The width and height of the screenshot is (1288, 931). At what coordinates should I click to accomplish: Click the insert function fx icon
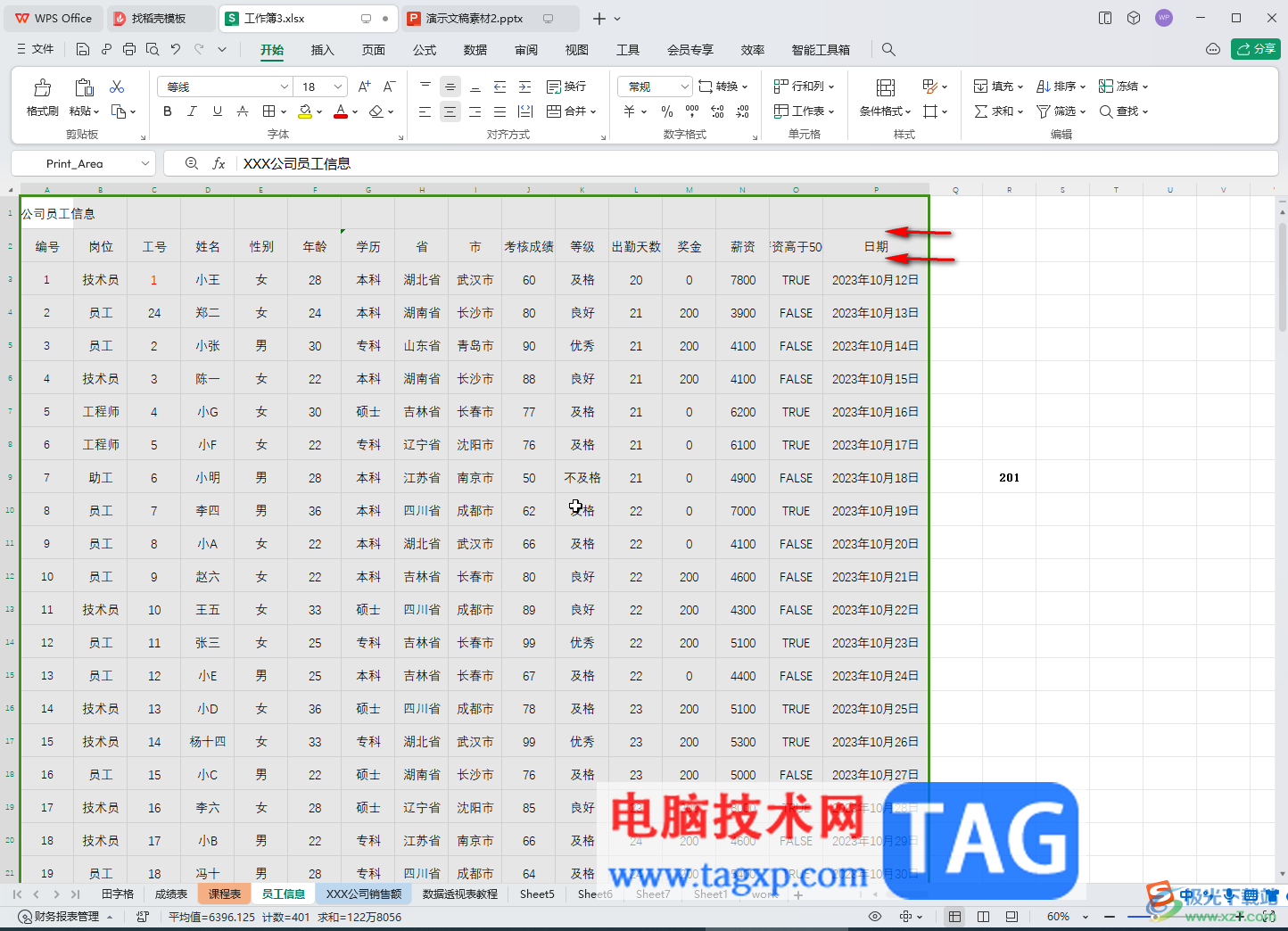[x=219, y=163]
